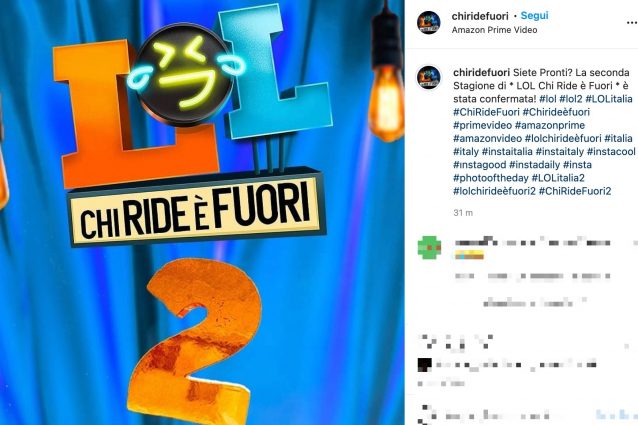
Task: Open the #LOLitalia hashtag
Action: click(x=609, y=99)
